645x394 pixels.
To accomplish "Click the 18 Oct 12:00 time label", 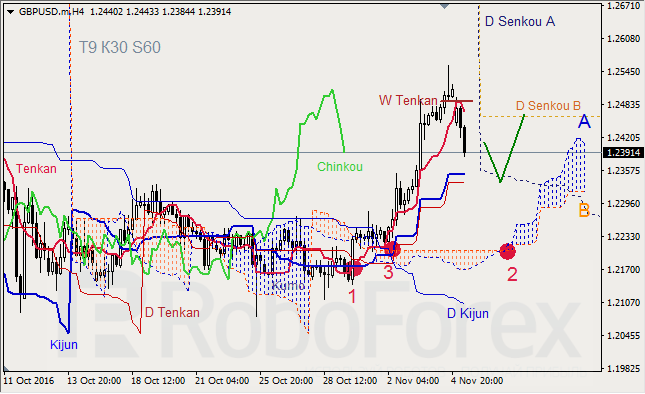I will click(158, 380).
